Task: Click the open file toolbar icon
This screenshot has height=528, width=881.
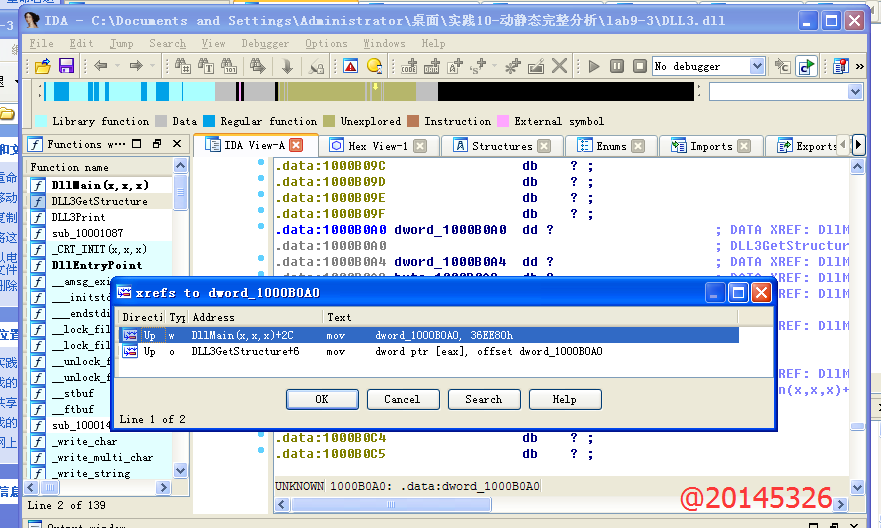Action: [43, 66]
